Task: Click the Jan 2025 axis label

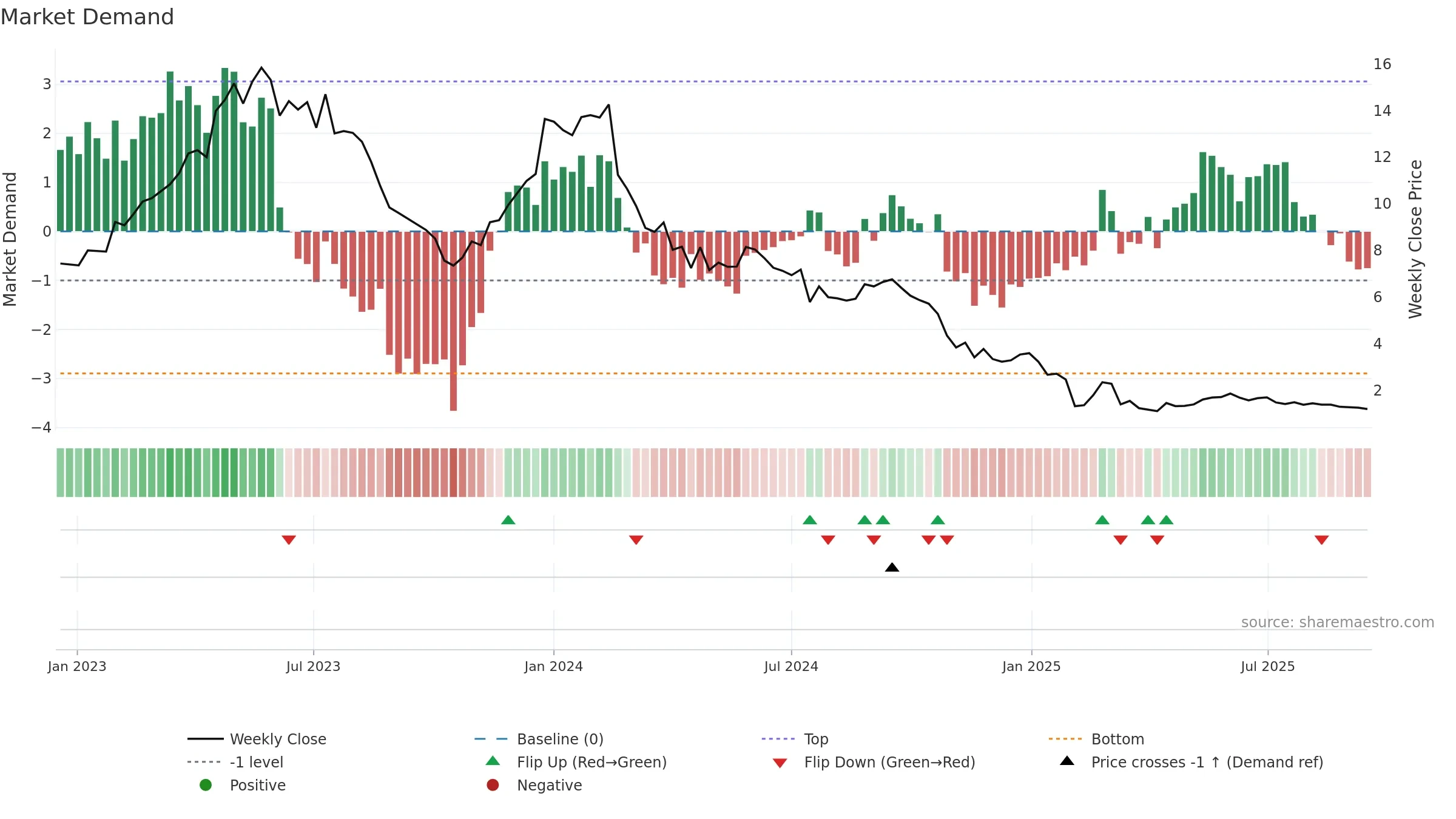Action: click(x=1031, y=667)
